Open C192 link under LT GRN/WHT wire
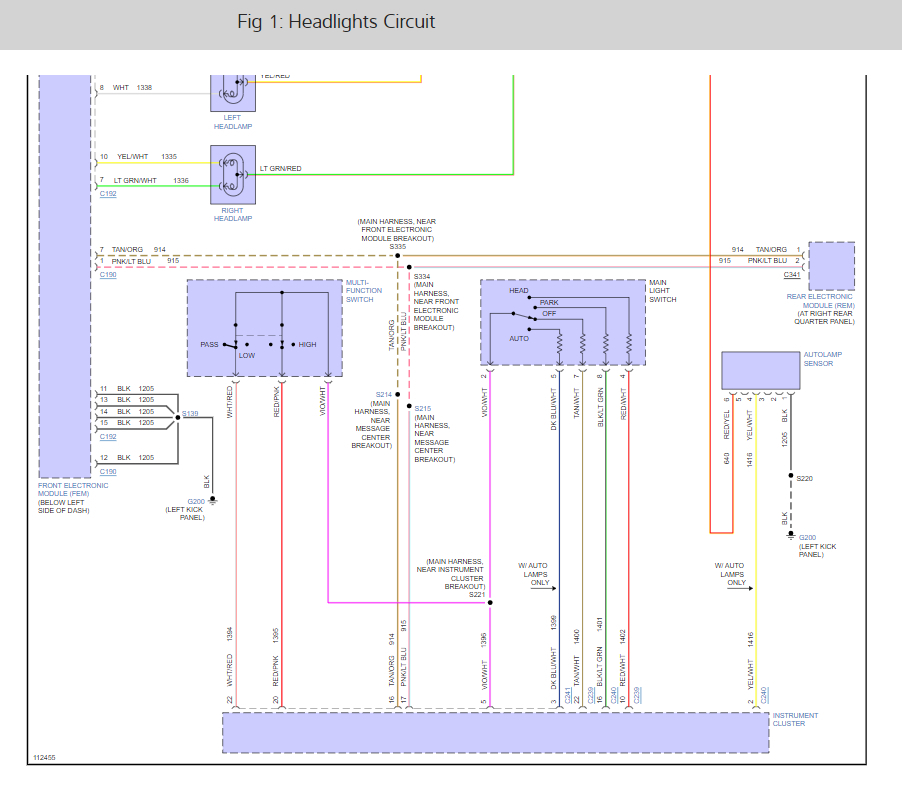 pos(108,194)
